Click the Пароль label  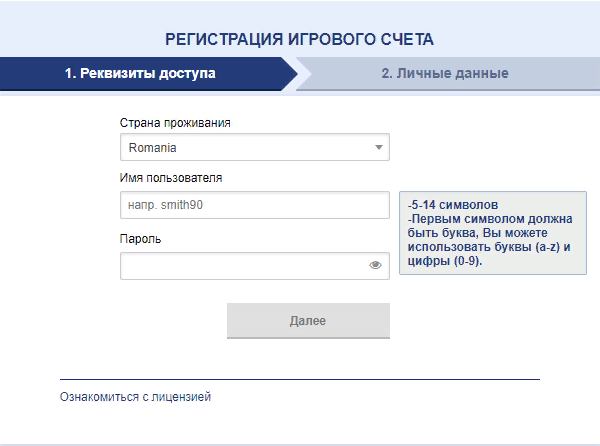point(140,239)
